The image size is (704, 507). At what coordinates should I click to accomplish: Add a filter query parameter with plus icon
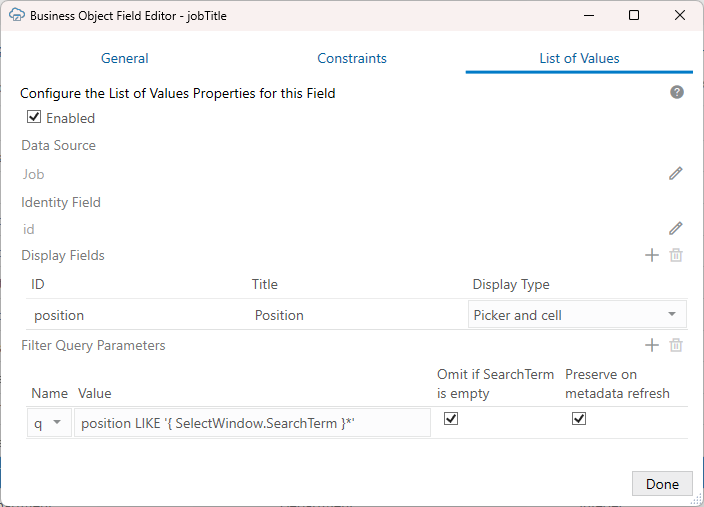coord(651,345)
